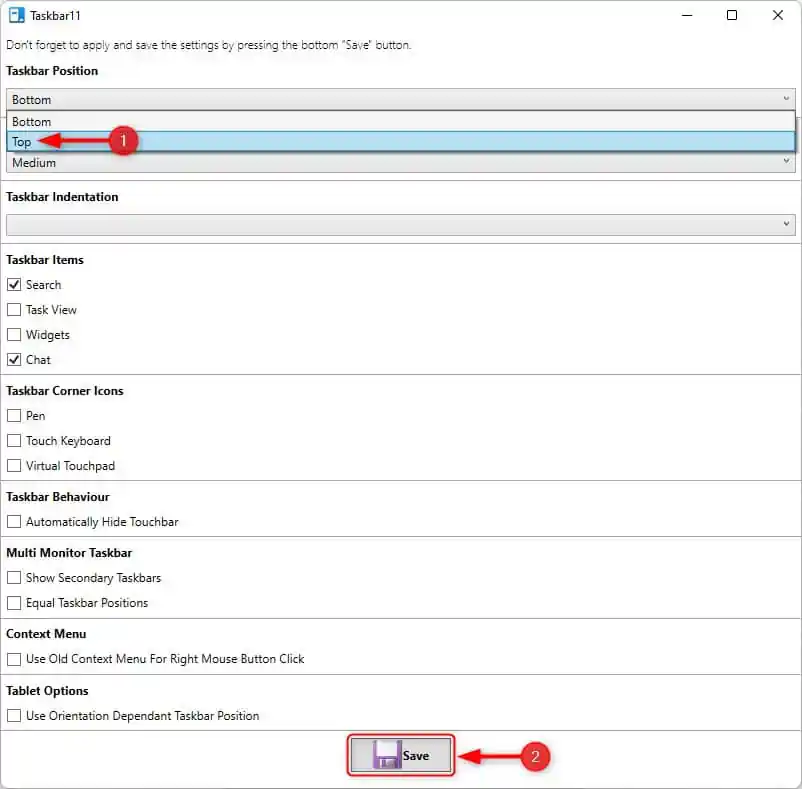Enable the Virtual Touchpad checkbox
802x789 pixels.
point(14,465)
